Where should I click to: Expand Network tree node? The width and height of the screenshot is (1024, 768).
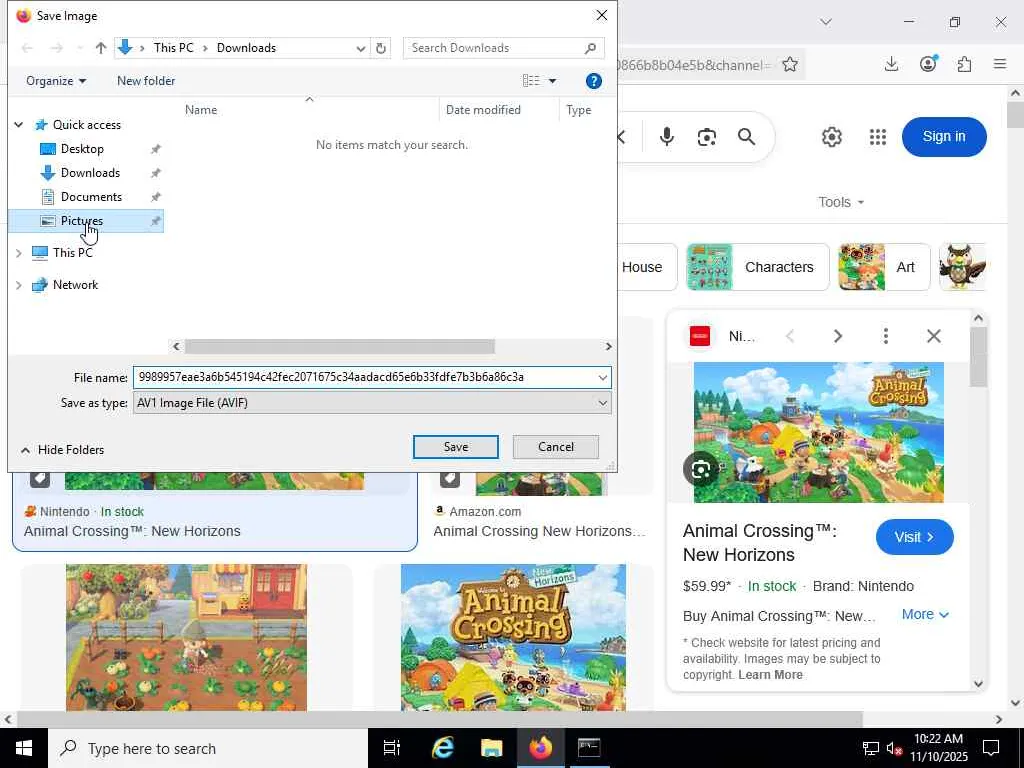tap(19, 285)
